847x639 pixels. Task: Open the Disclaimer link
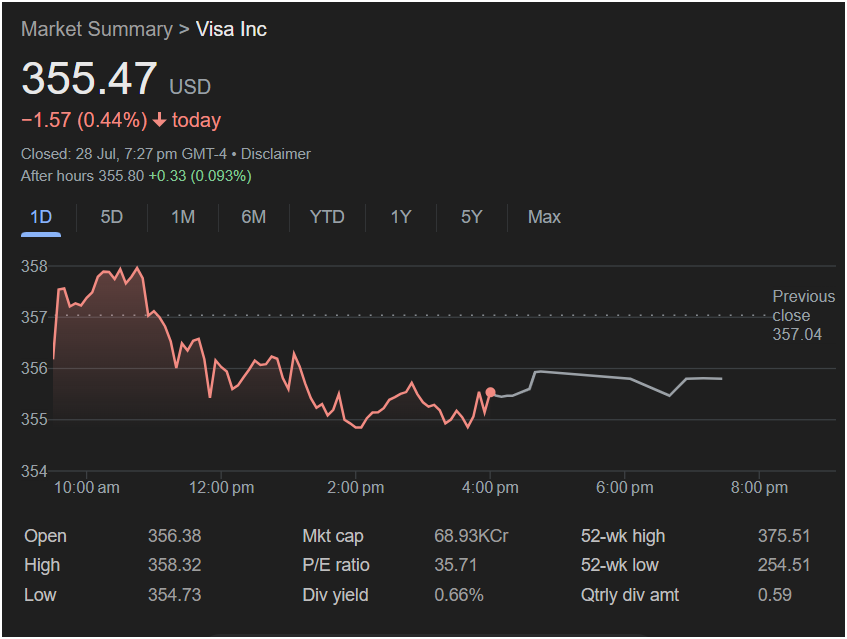click(x=275, y=154)
